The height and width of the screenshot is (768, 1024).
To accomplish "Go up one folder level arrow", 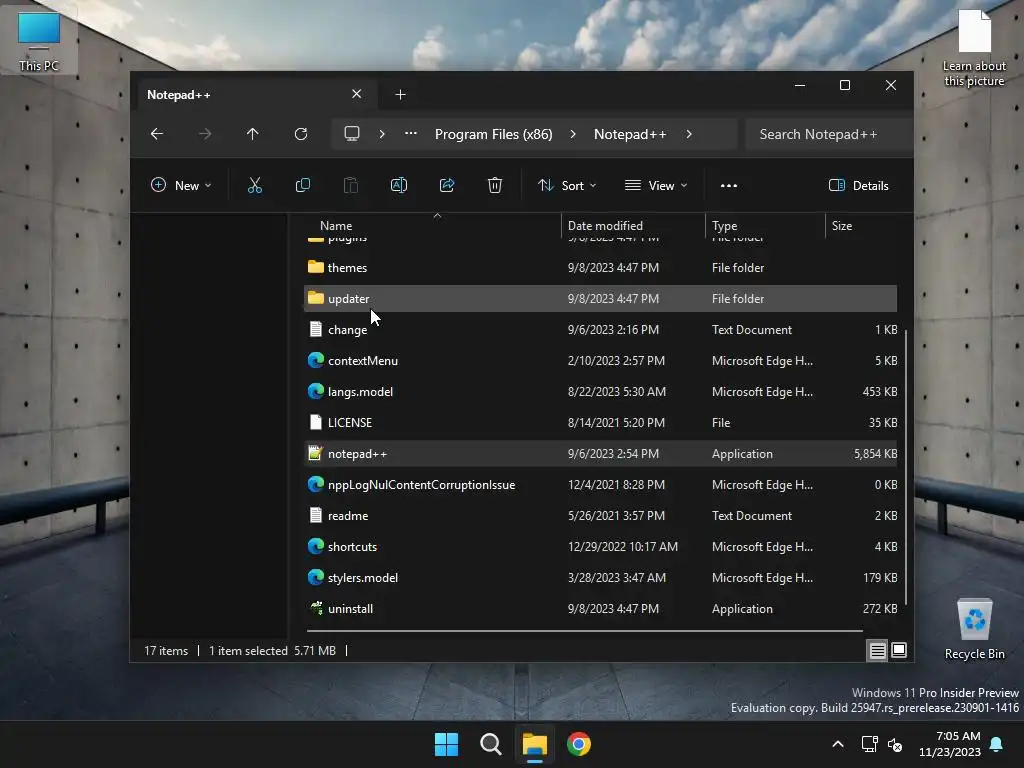I will click(x=253, y=134).
